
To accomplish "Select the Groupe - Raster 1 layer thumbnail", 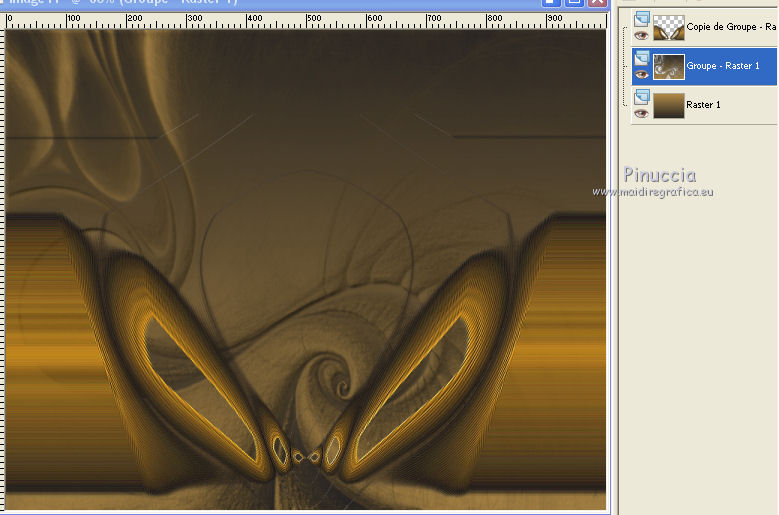I will [x=669, y=67].
